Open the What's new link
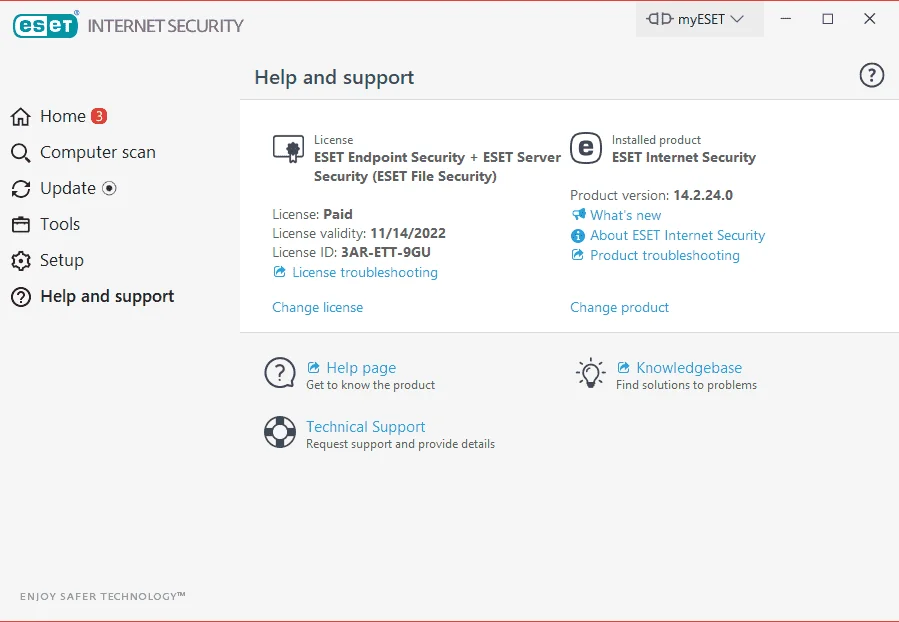 coord(626,215)
